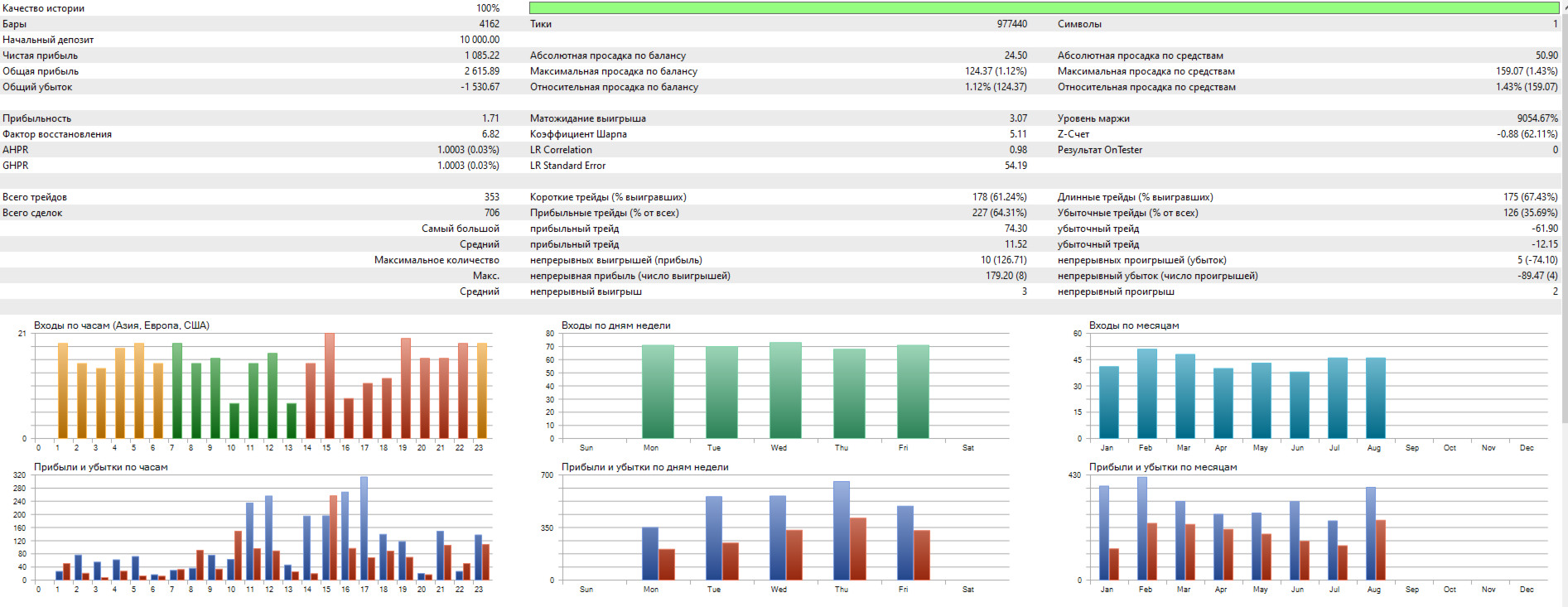Viewport: 1568px width, 607px height.
Task: Select the expected payoff value '3.07'
Action: click(1018, 118)
